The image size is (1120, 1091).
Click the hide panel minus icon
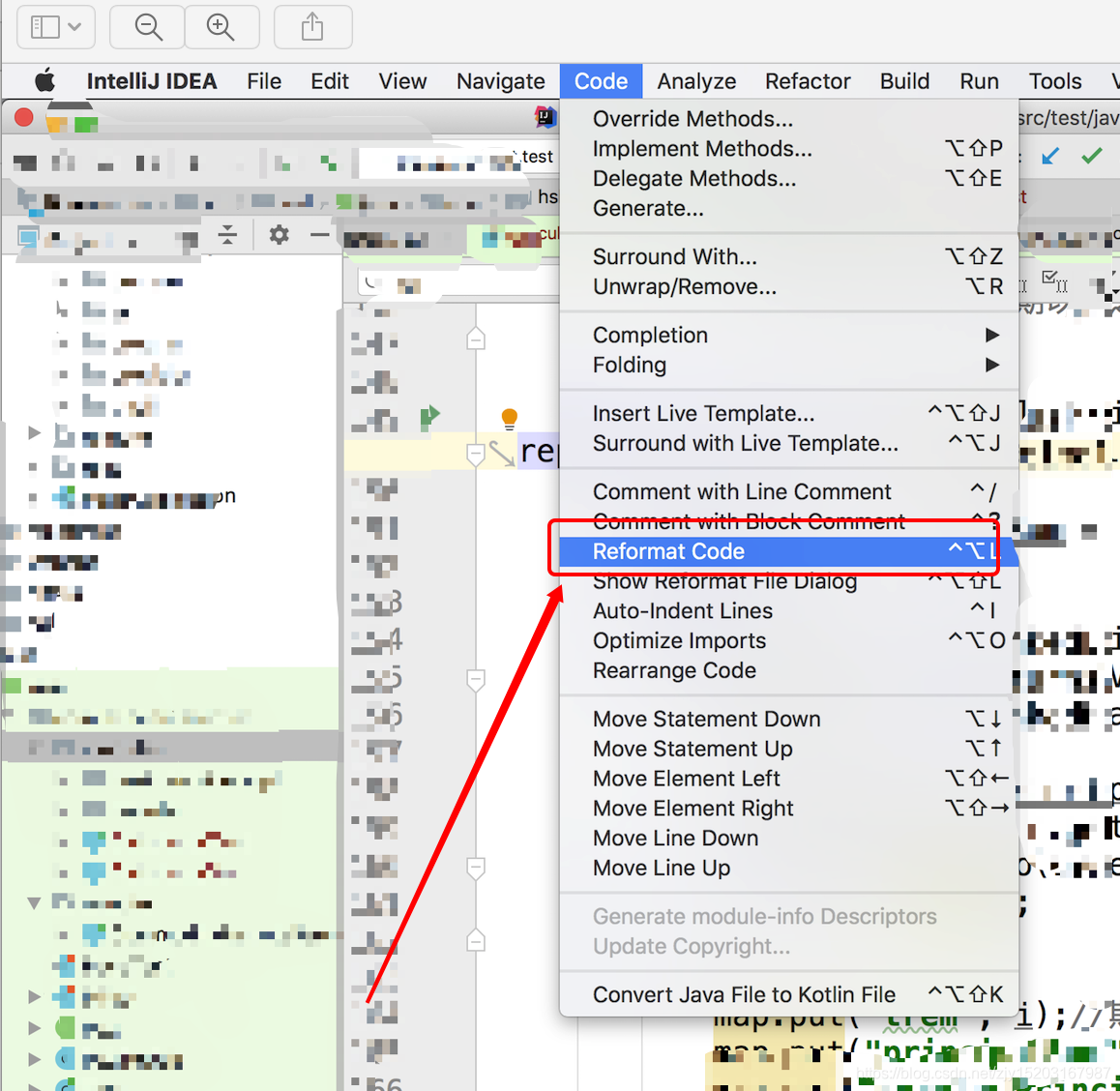point(320,234)
